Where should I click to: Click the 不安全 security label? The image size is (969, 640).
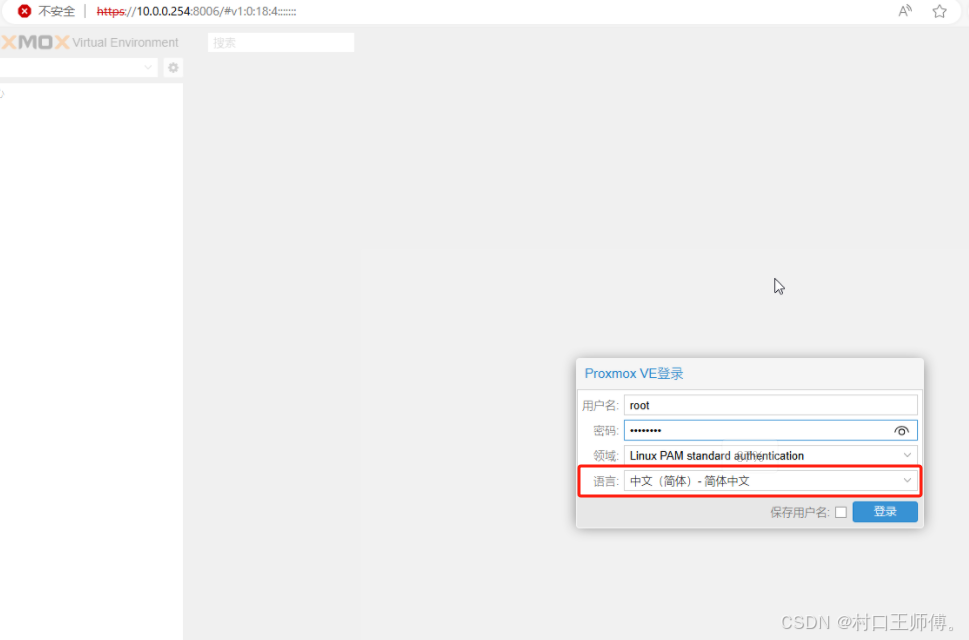pyautogui.click(x=56, y=11)
